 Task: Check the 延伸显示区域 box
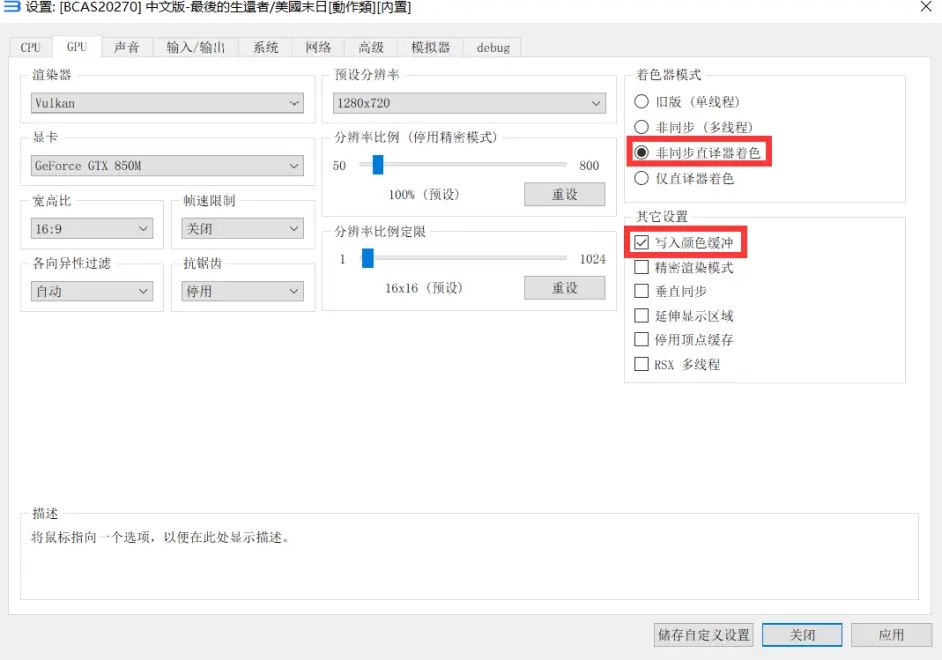tap(639, 314)
